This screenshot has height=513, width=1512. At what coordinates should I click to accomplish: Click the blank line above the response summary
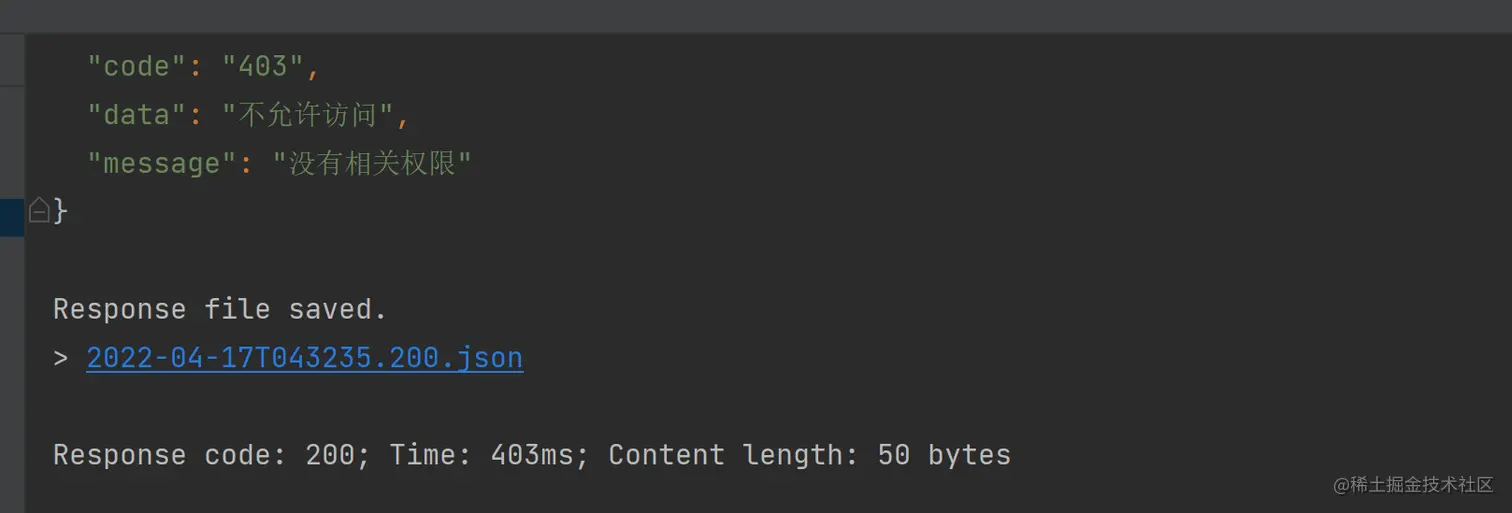pyautogui.click(x=400, y=407)
